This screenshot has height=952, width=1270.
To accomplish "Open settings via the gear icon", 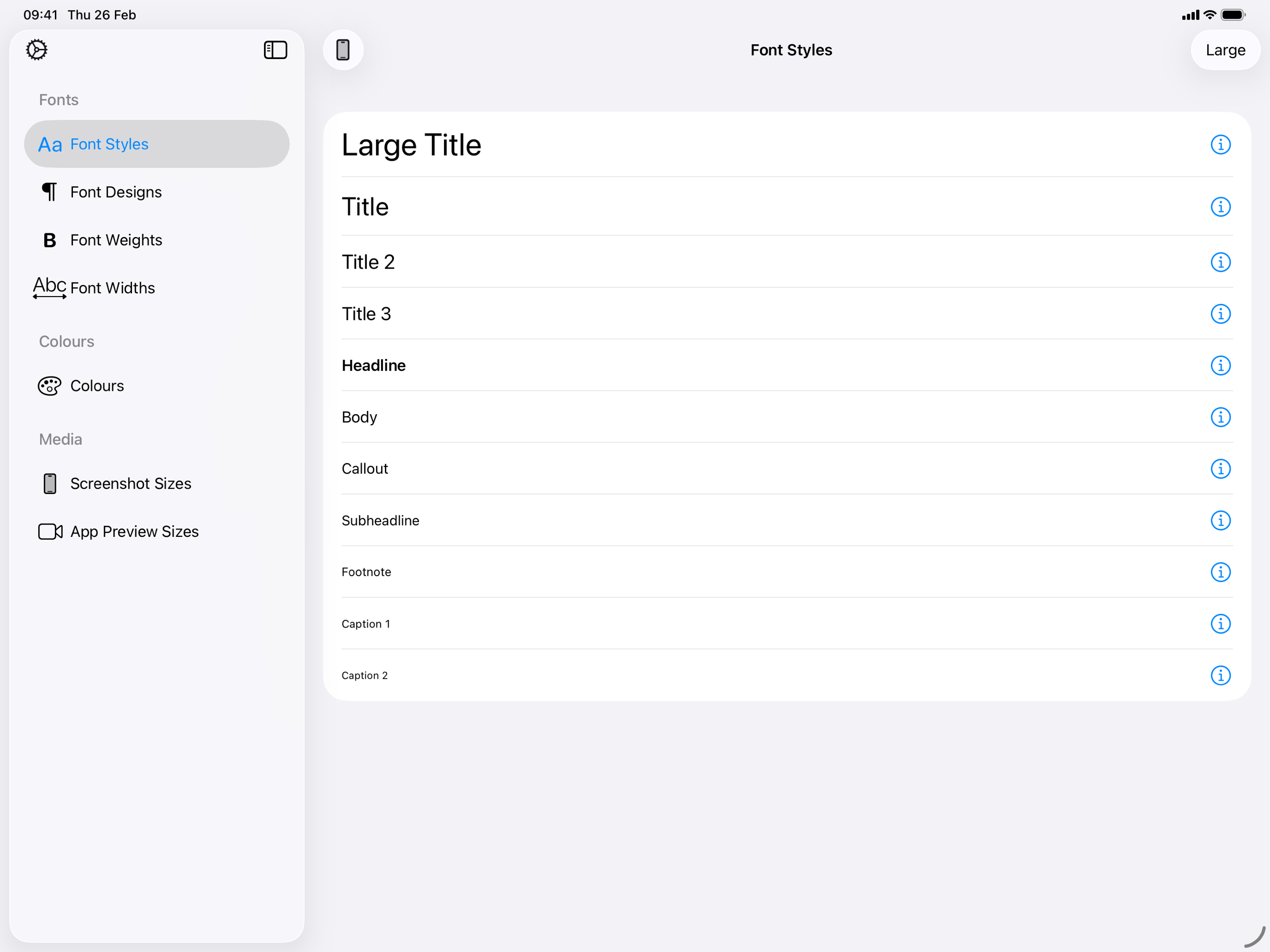I will pos(37,50).
